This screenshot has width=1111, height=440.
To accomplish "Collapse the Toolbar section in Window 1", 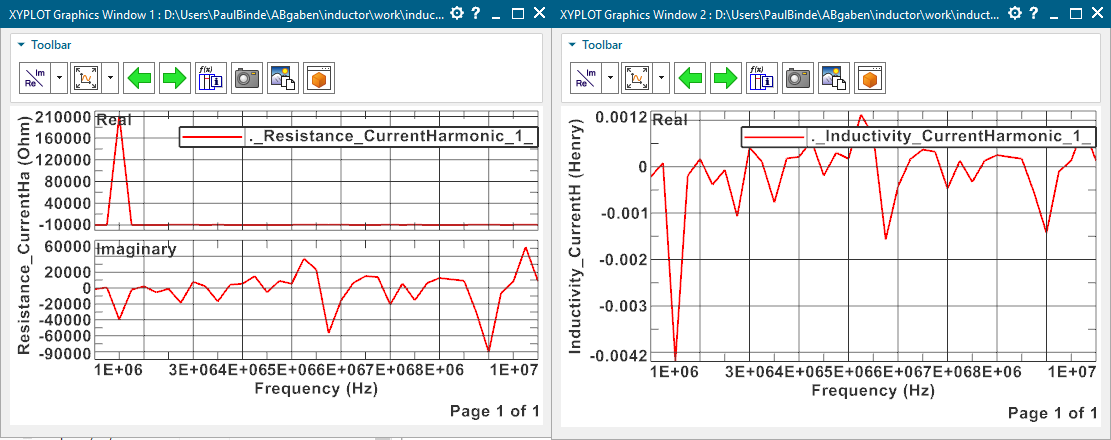I will click(x=21, y=45).
